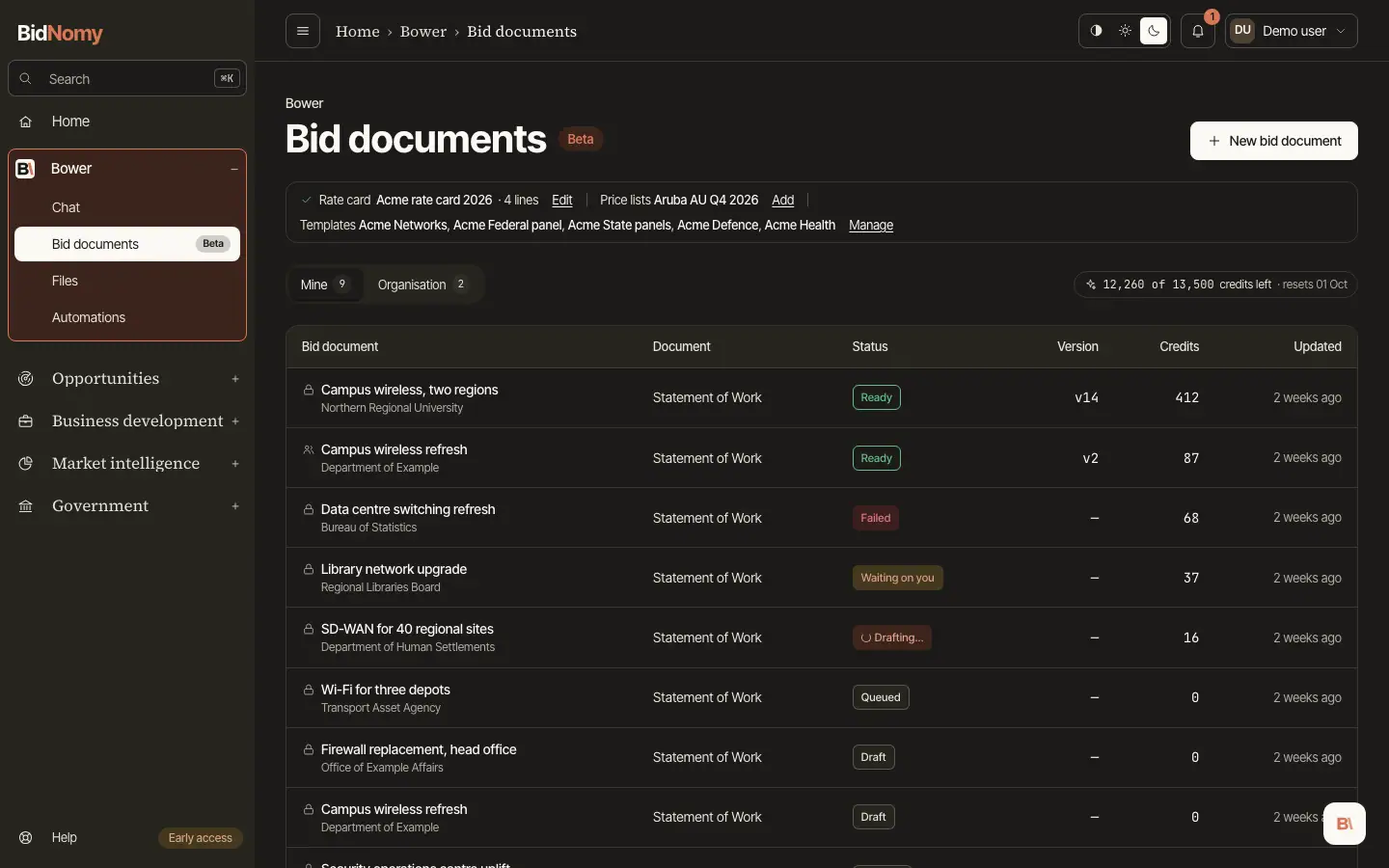The width and height of the screenshot is (1389, 868).
Task: Open Automations under Bower
Action: coord(127,317)
